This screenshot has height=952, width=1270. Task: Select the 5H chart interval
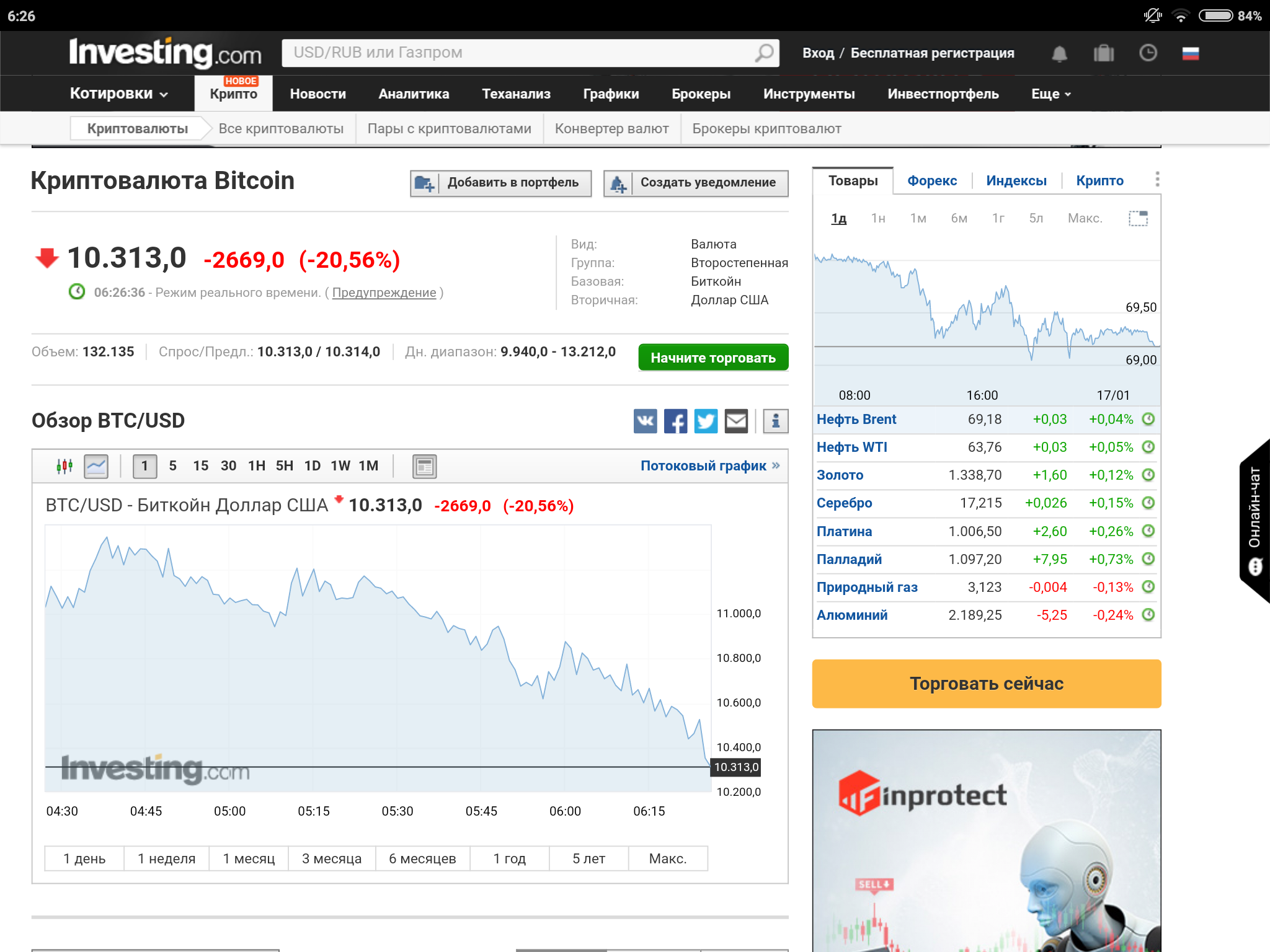(285, 466)
